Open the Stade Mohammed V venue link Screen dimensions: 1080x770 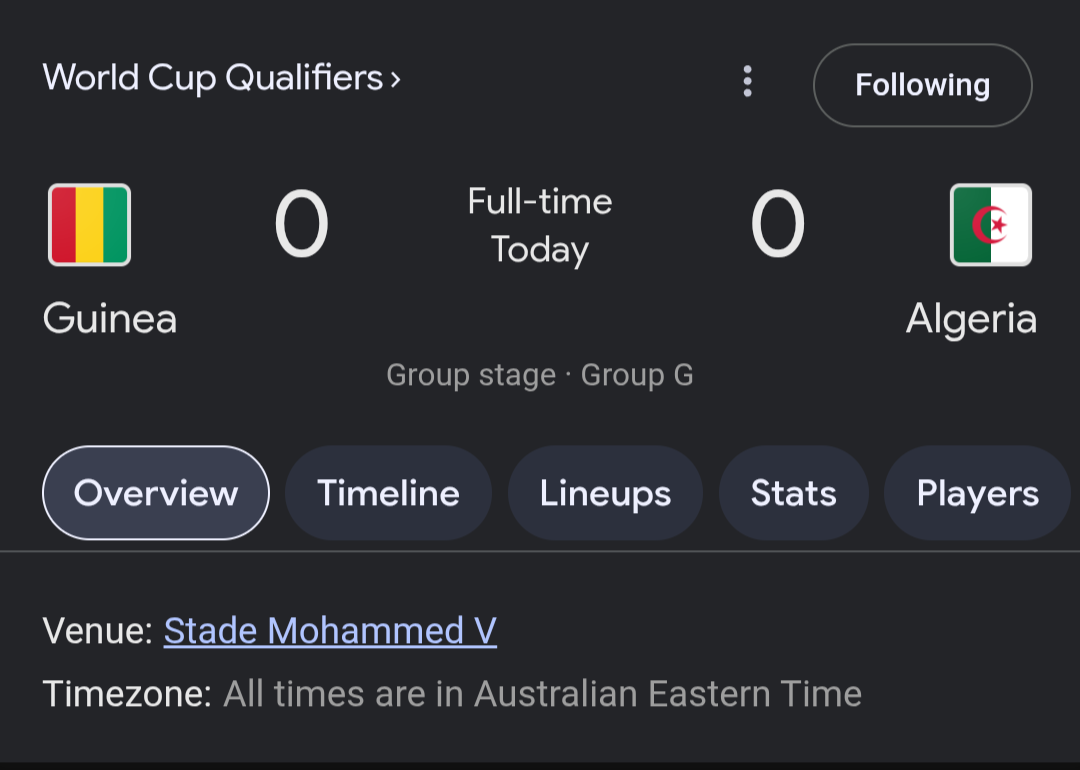[330, 631]
